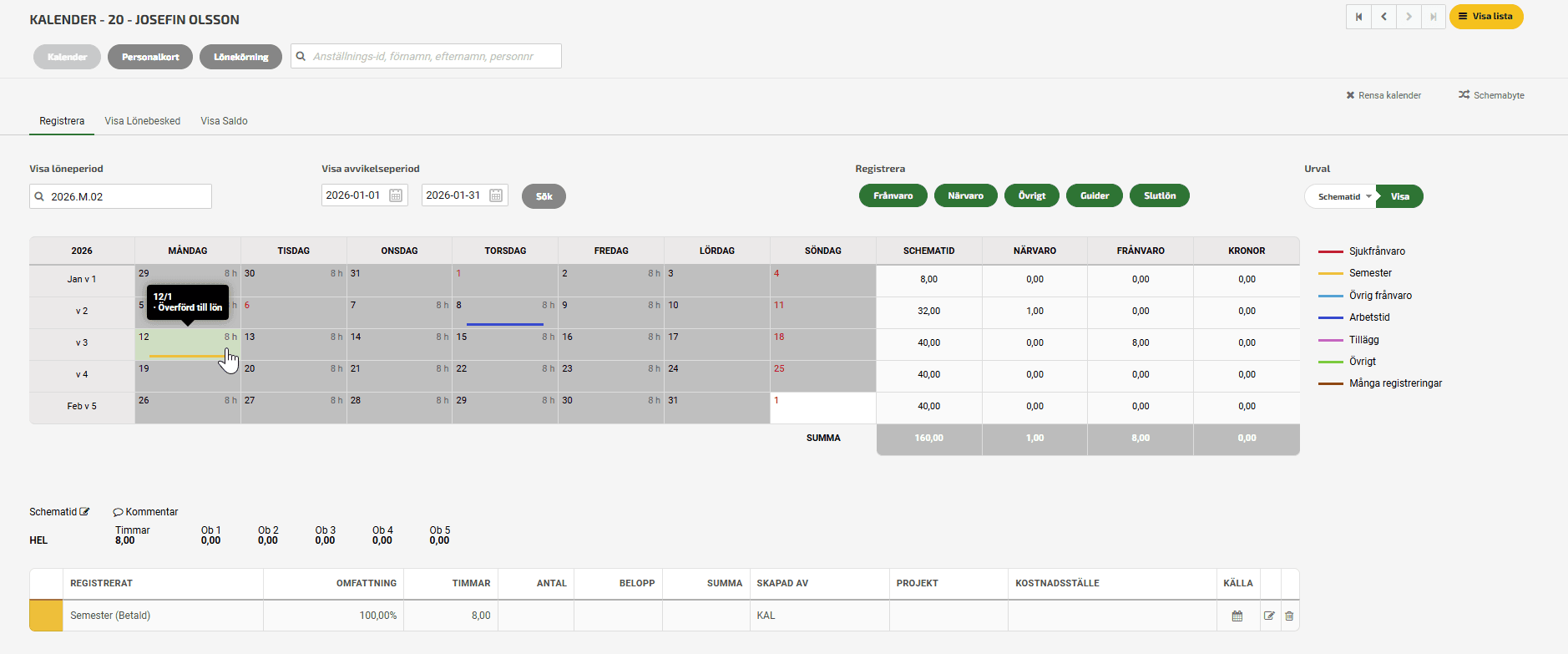Open the Schematid urval dropdown
This screenshot has width=1568, height=654.
(1341, 197)
